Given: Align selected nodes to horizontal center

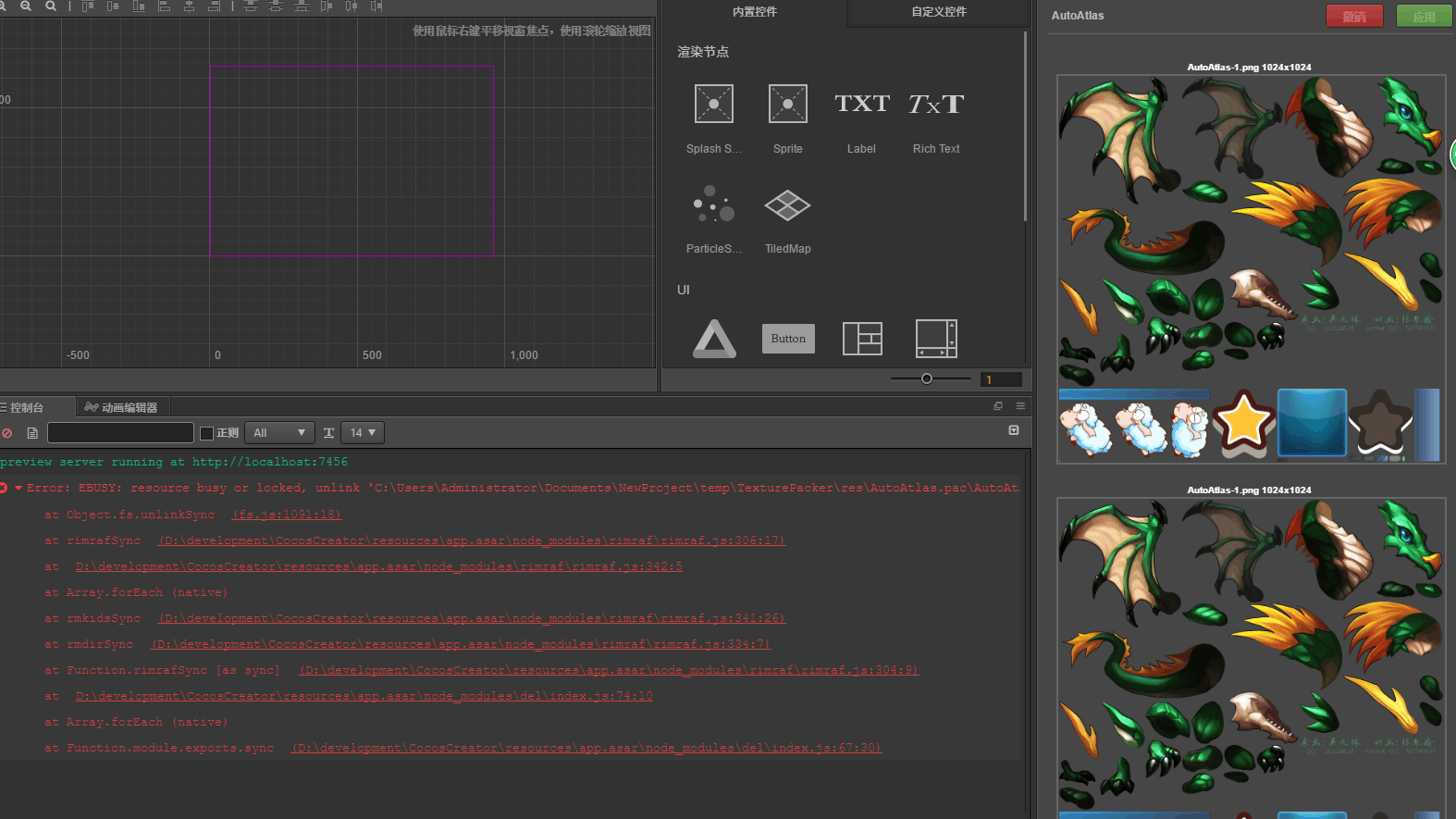Looking at the screenshot, I should click(190, 6).
